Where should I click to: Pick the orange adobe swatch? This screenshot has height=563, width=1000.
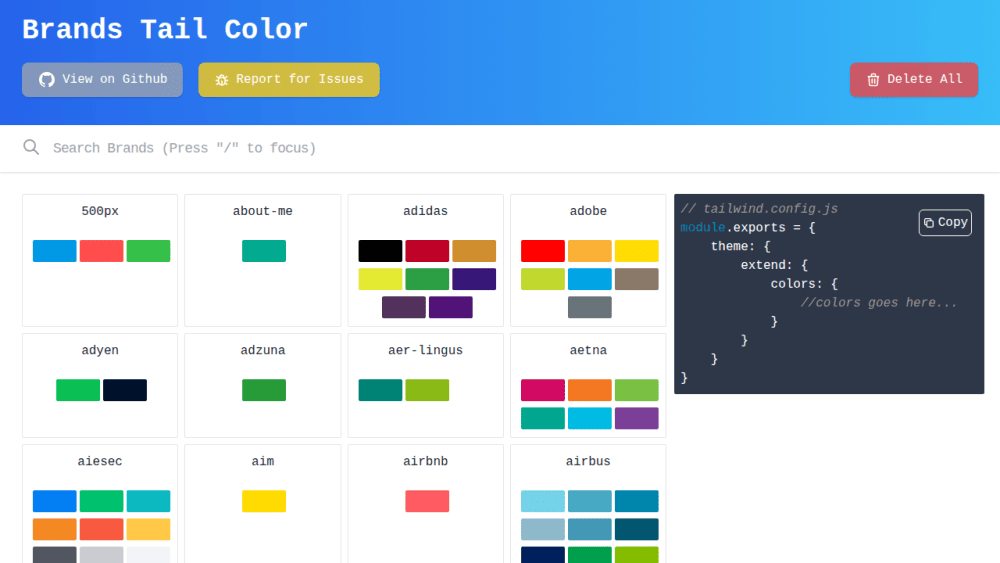(x=590, y=251)
